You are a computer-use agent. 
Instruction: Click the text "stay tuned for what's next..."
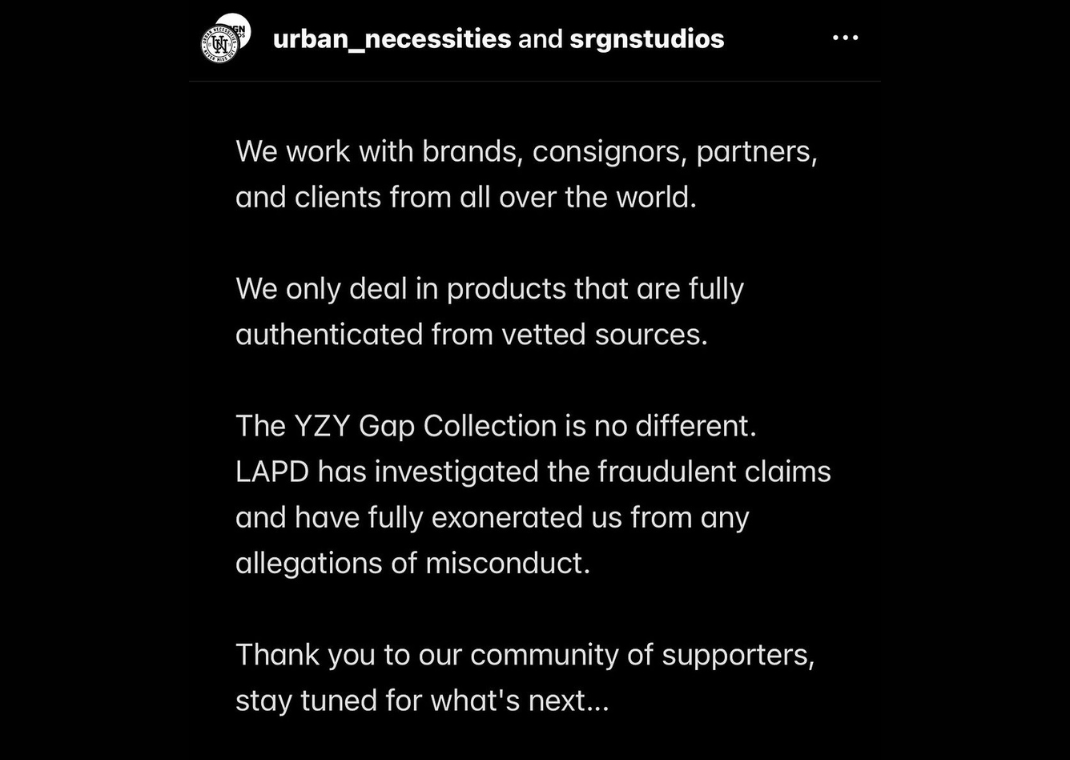click(422, 700)
